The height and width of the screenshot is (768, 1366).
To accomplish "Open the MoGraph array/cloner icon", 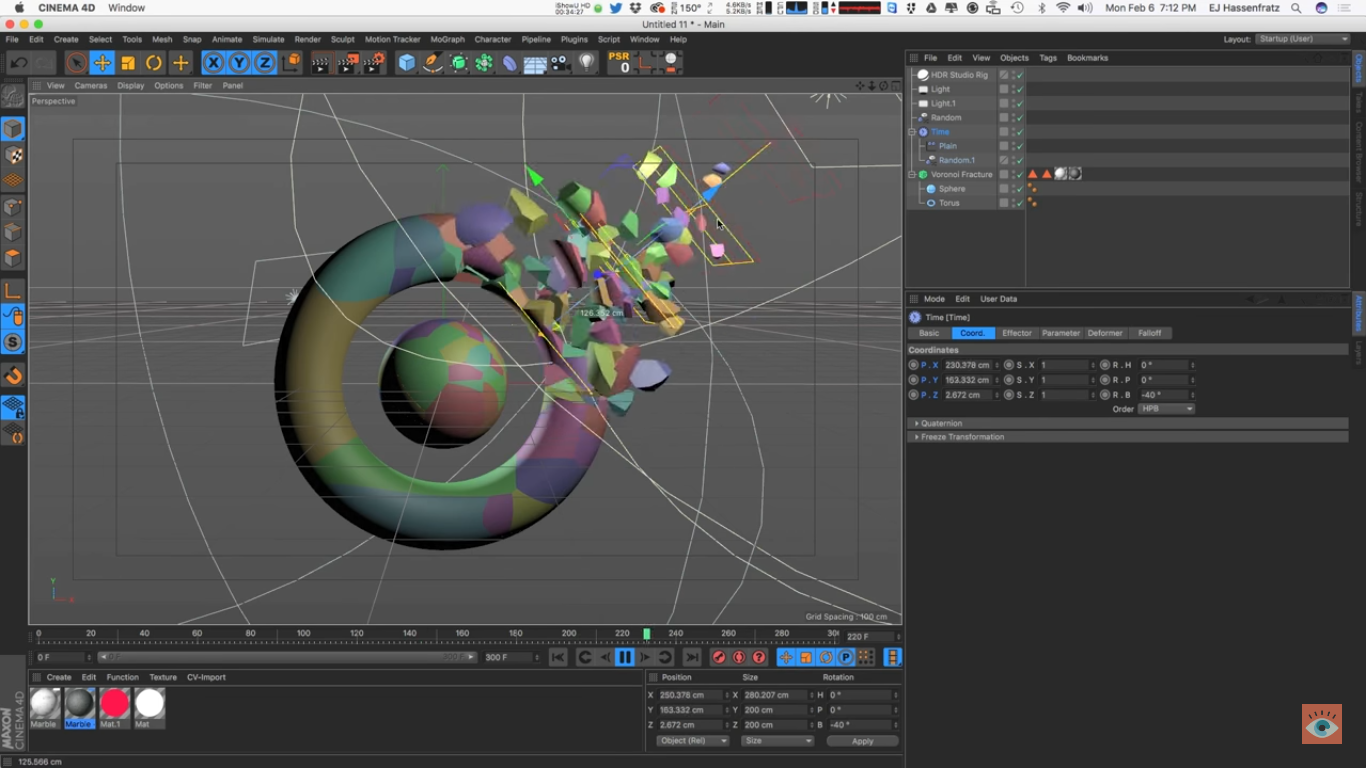I will point(484,63).
